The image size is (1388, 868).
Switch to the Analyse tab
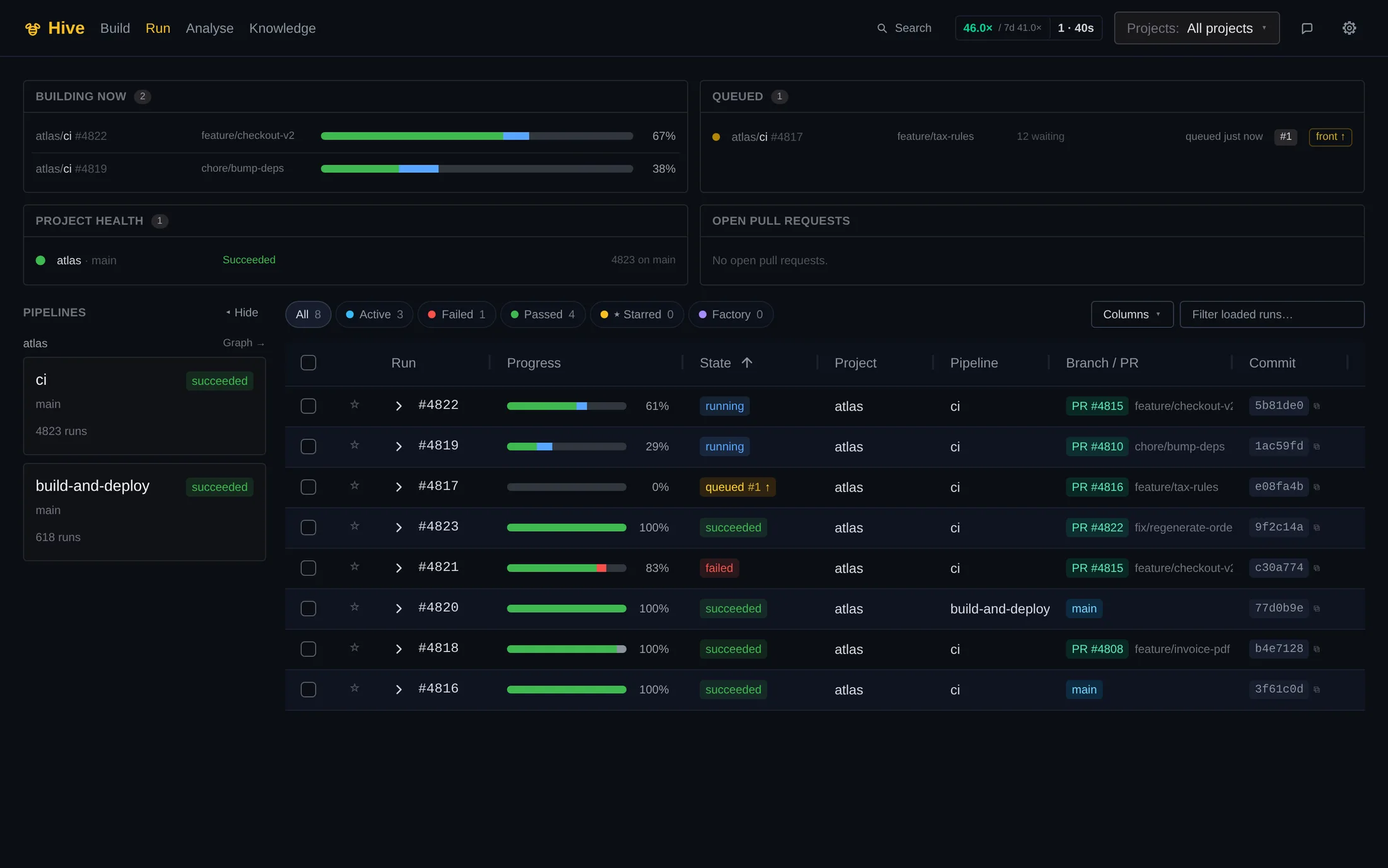[x=209, y=28]
